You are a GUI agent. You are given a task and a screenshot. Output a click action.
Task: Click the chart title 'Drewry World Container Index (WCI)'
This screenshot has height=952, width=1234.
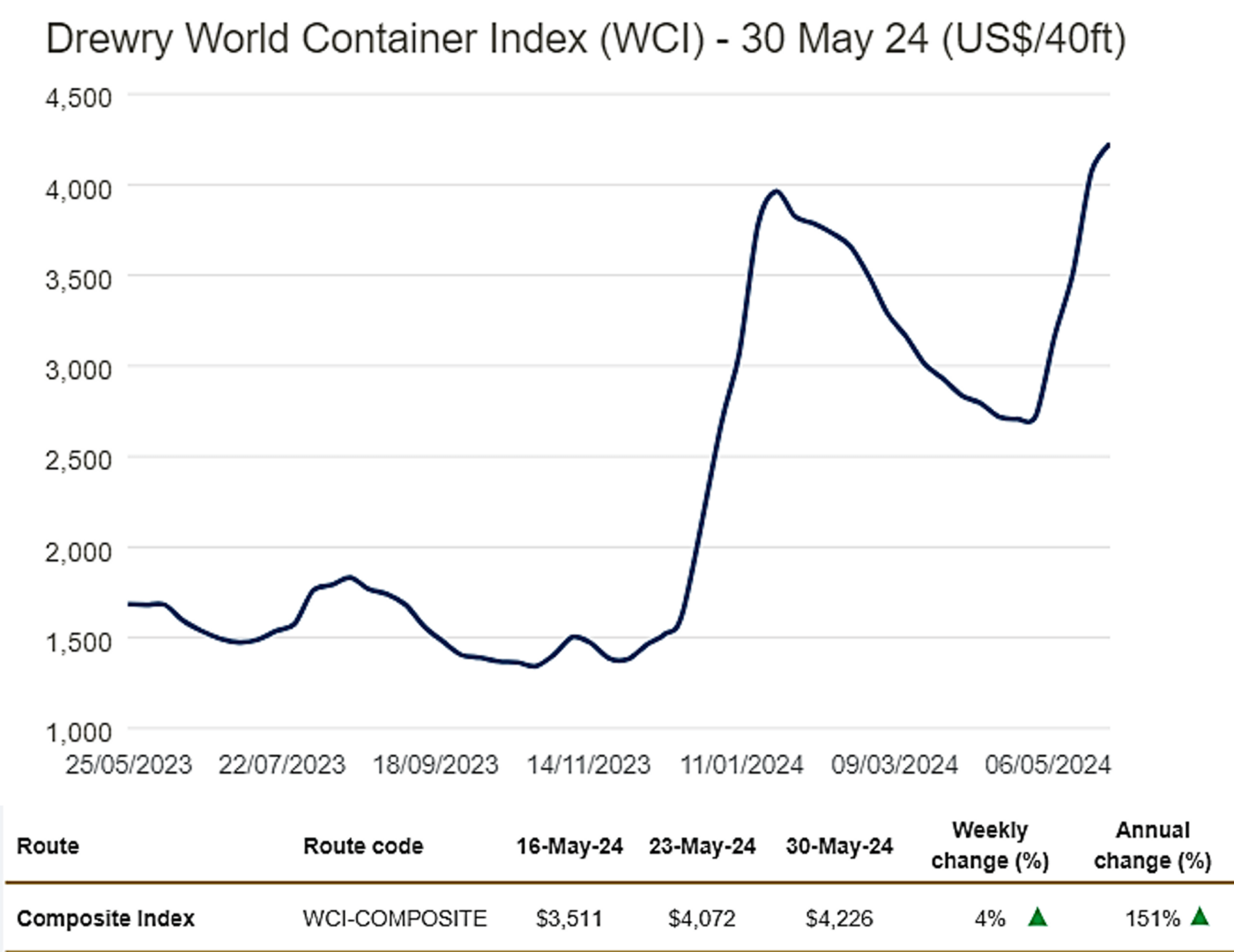(x=375, y=40)
